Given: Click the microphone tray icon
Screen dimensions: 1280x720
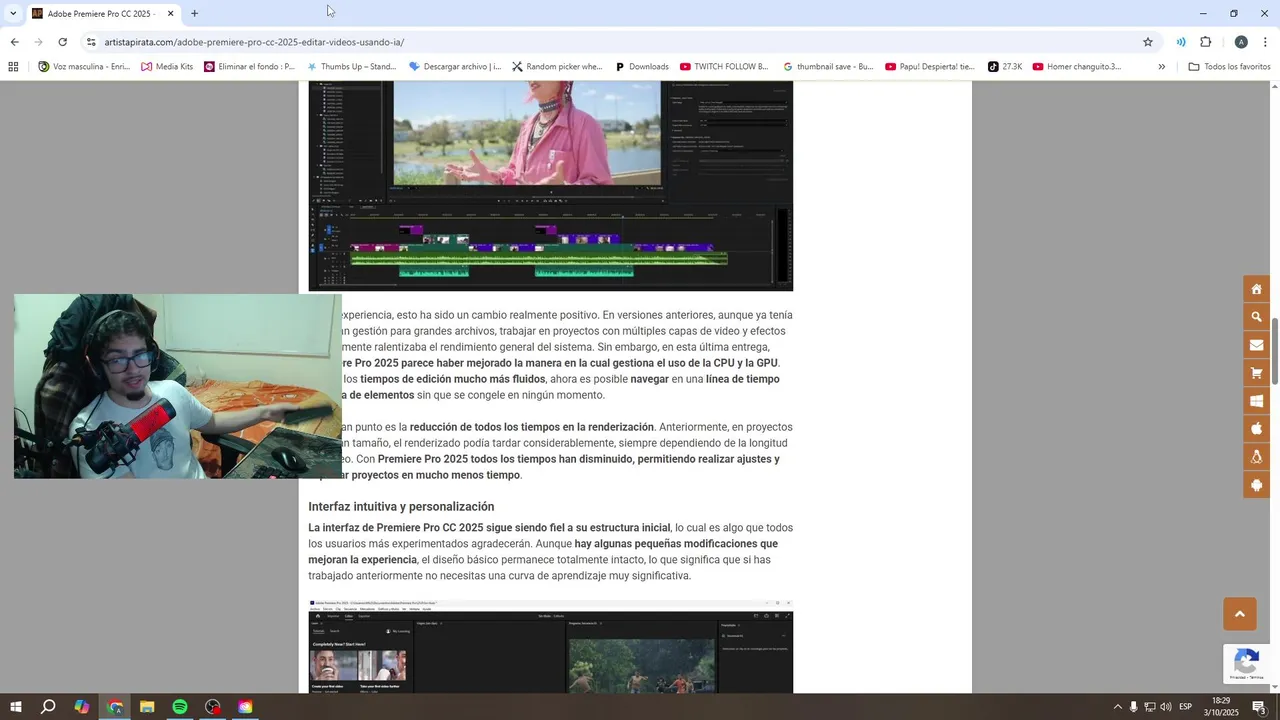Looking at the screenshot, I should [x=1133, y=707].
